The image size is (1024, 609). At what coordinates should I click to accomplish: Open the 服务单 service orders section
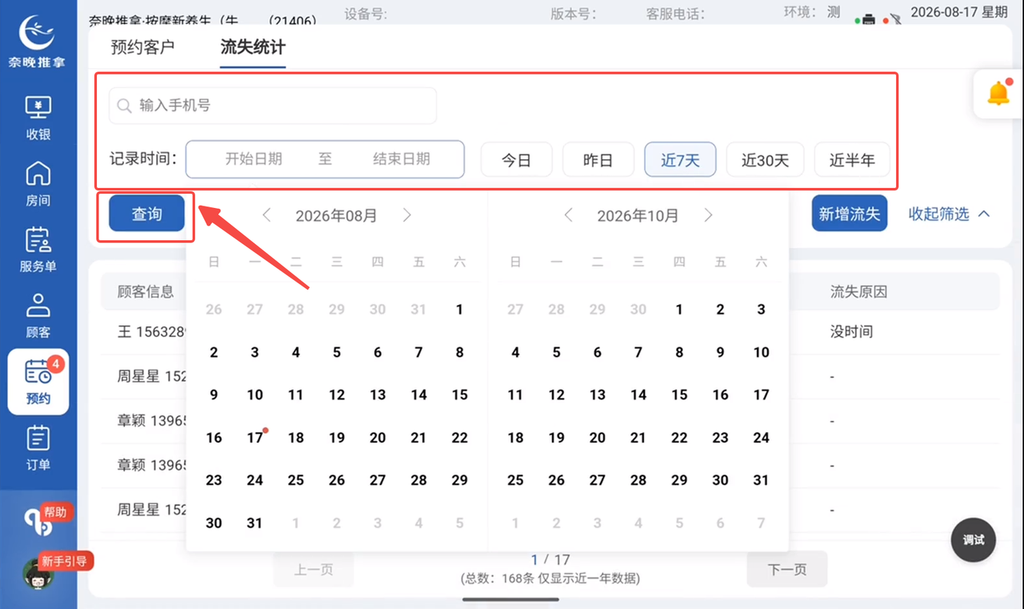[38, 250]
